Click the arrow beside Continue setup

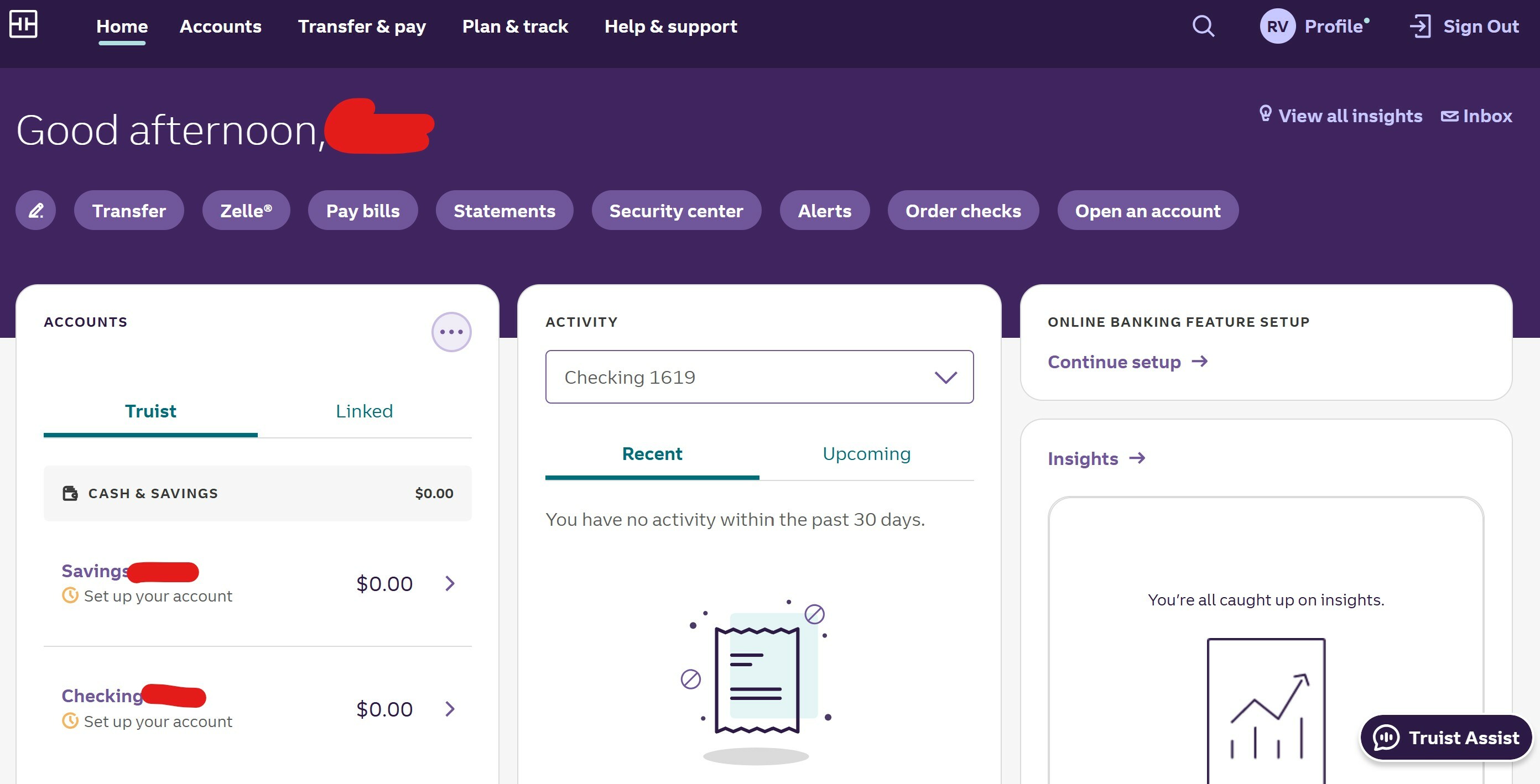(x=1199, y=362)
